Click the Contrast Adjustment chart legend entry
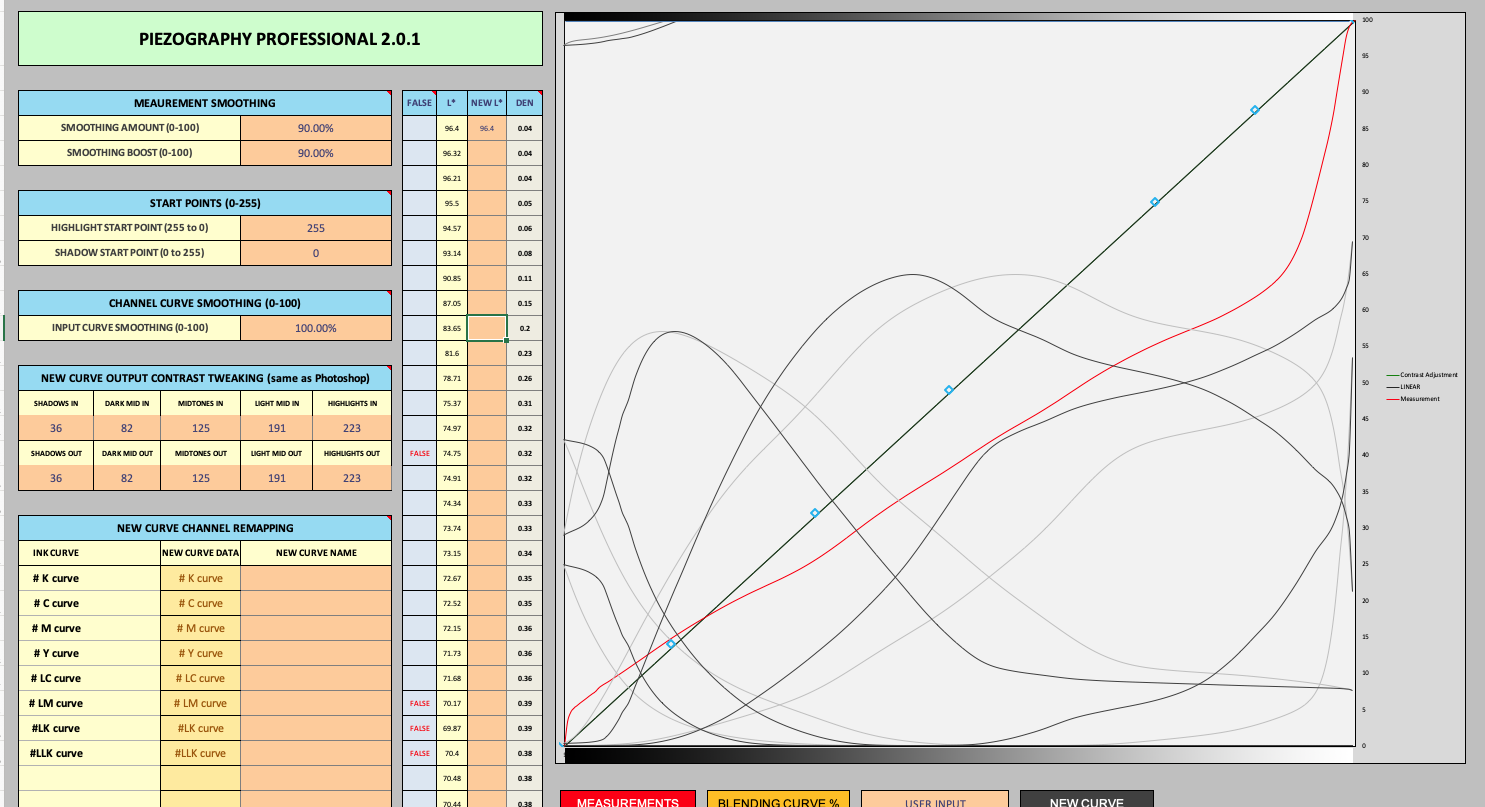Image resolution: width=1485 pixels, height=807 pixels. (1422, 375)
